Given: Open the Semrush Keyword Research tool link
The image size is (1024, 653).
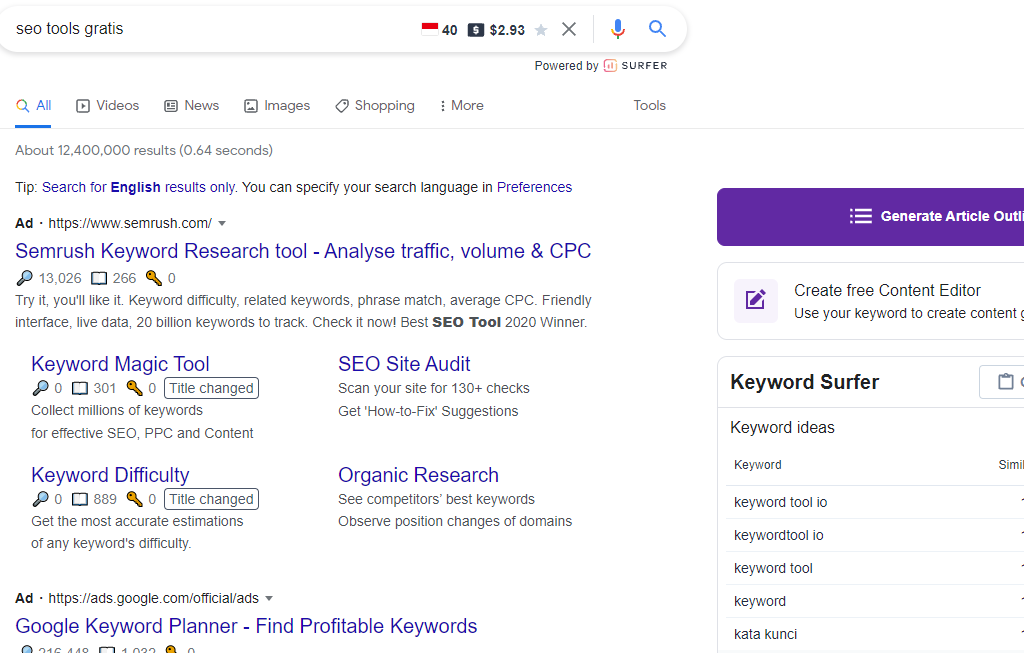Looking at the screenshot, I should [x=303, y=251].
